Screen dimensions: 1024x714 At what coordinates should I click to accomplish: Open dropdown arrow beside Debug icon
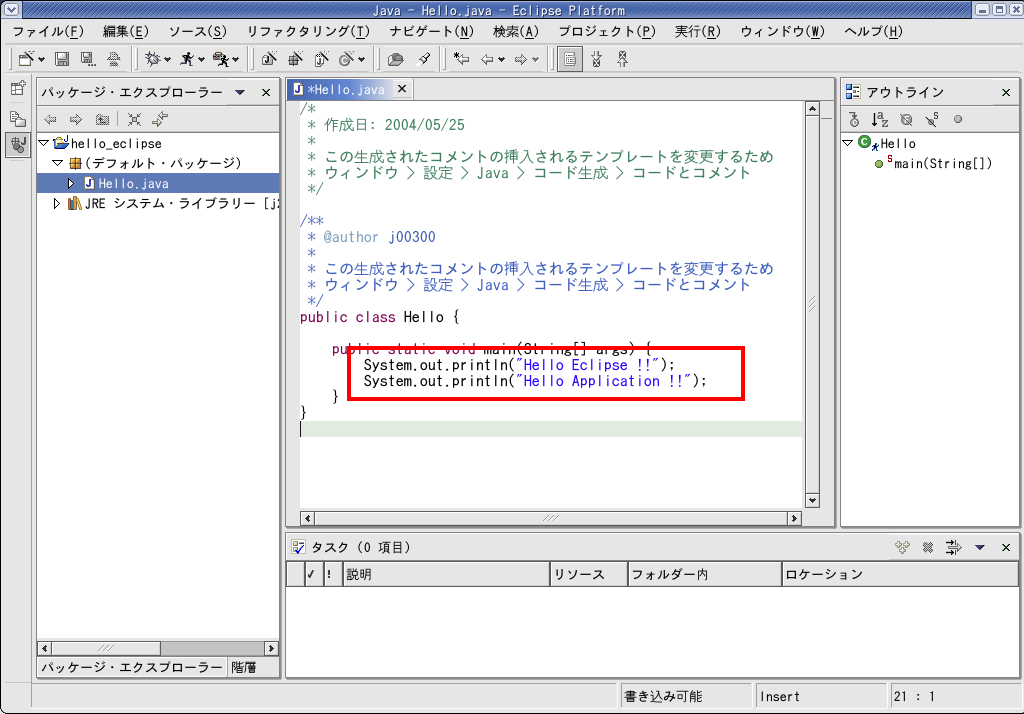(x=168, y=60)
